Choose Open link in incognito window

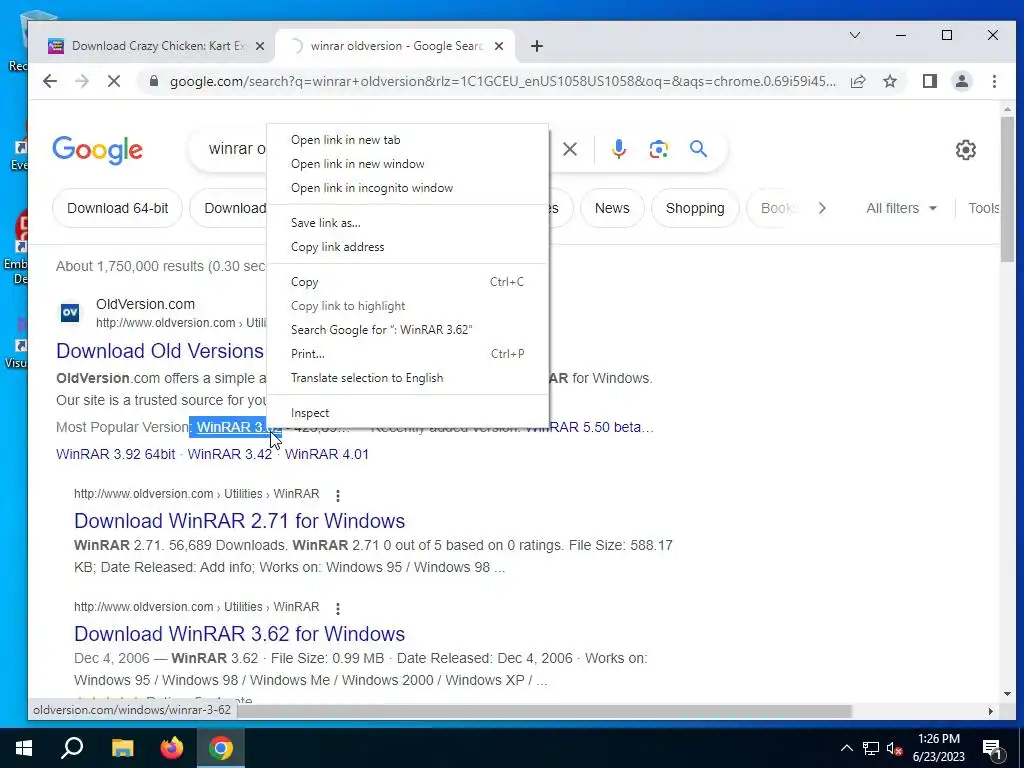point(408,188)
